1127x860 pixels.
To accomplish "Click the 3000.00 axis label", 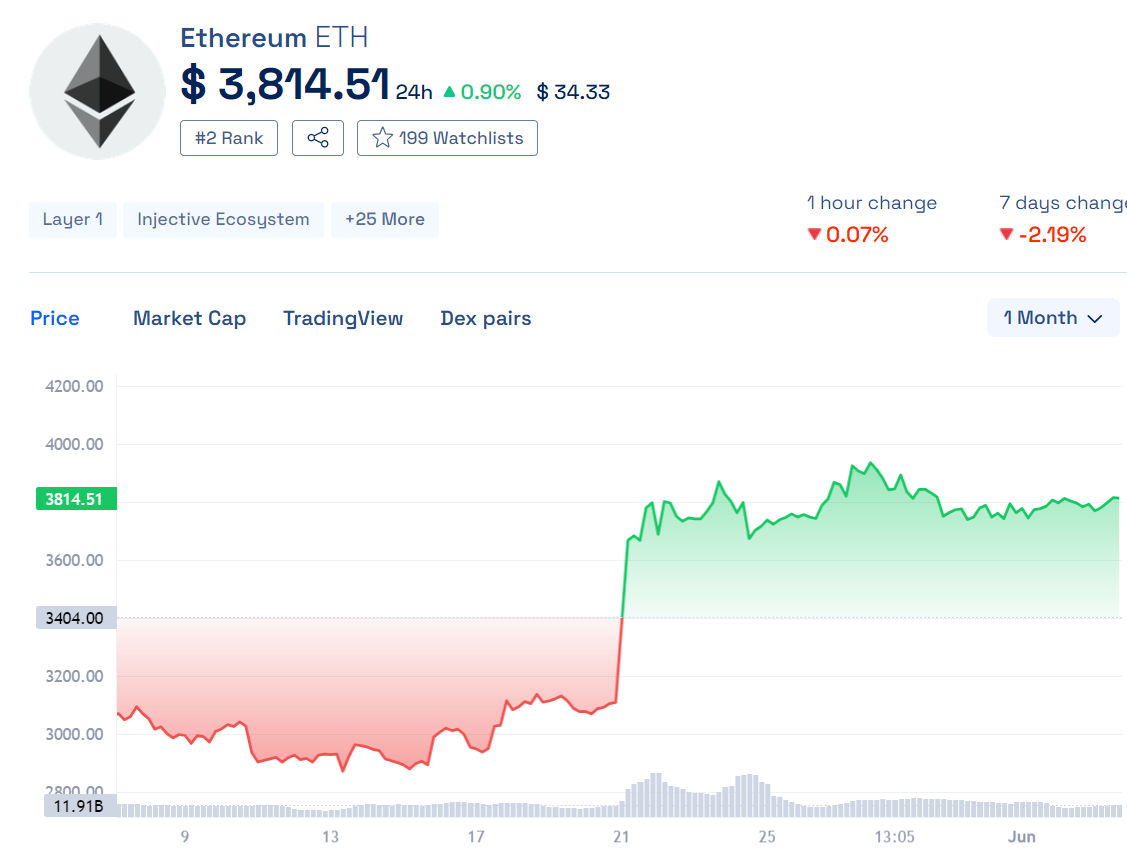I will click(74, 734).
